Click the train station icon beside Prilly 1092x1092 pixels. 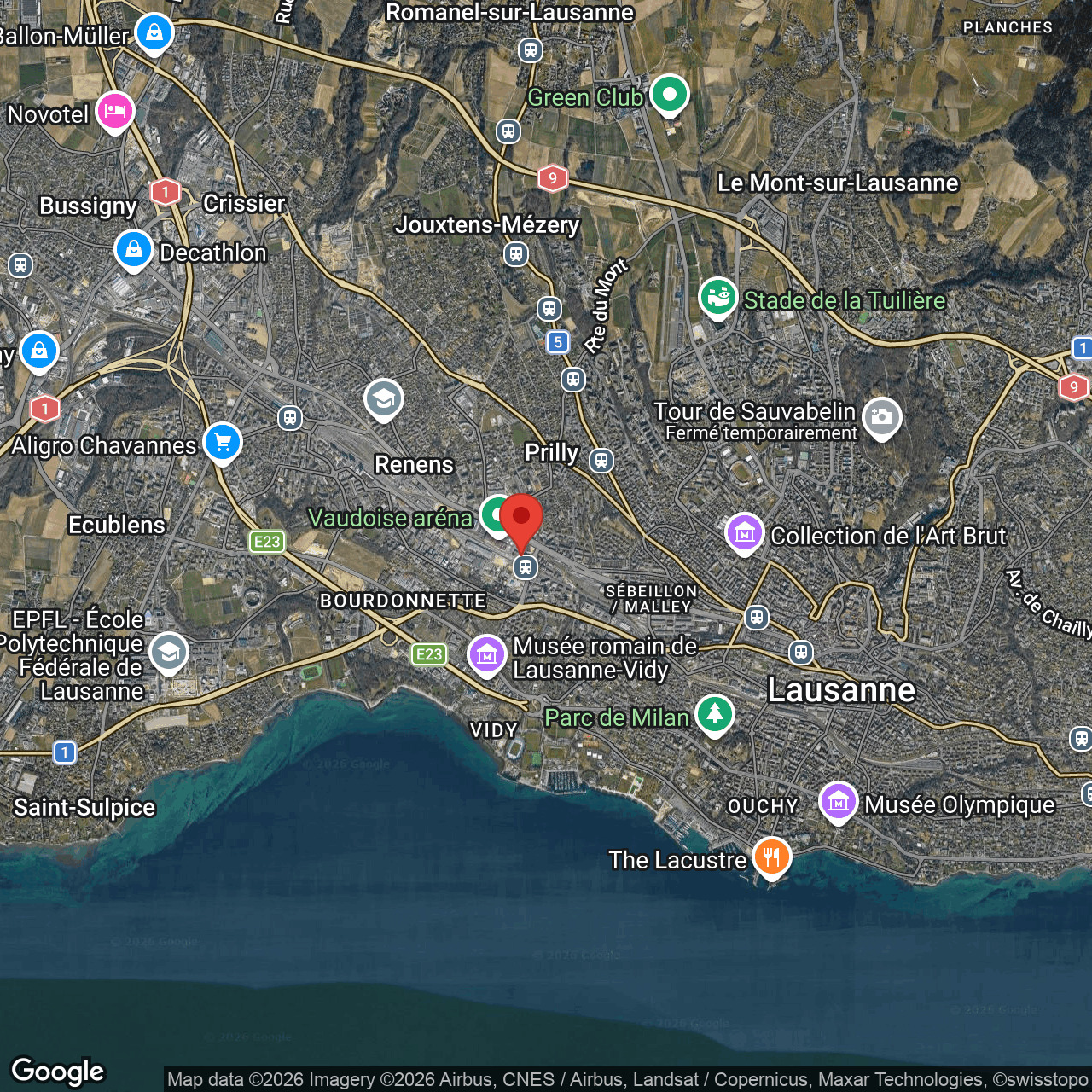601,461
